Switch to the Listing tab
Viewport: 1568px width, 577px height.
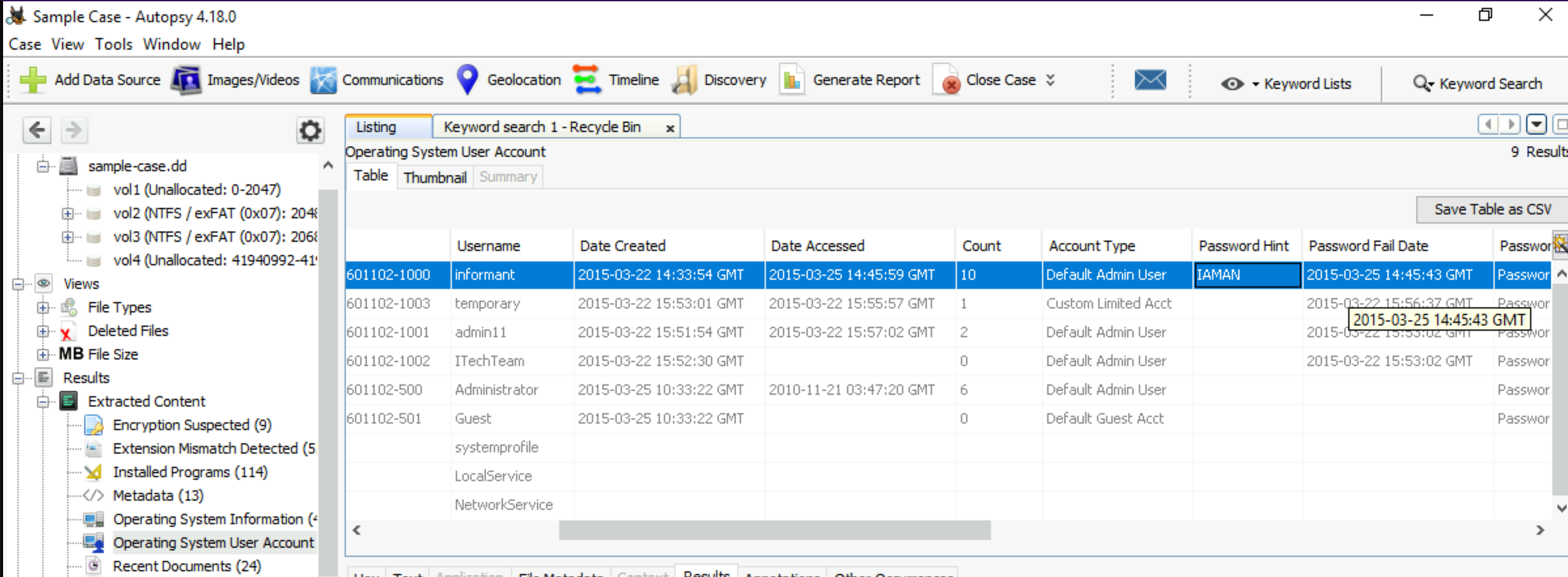[389, 127]
